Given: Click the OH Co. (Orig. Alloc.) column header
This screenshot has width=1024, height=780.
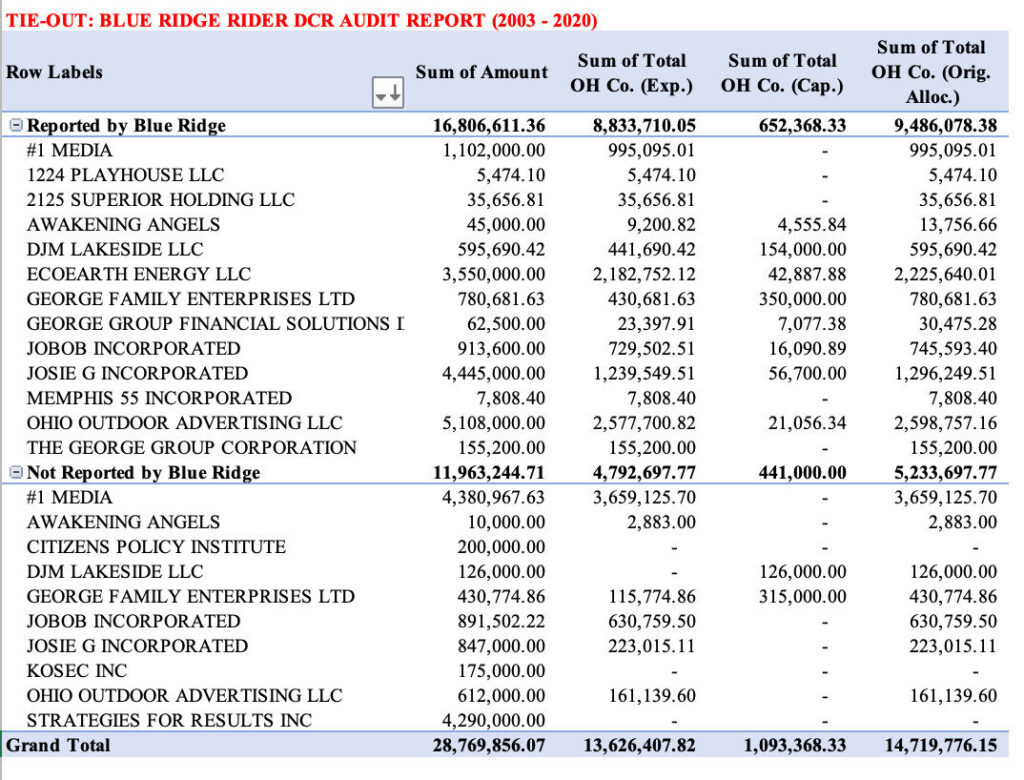Looking at the screenshot, I should tap(931, 72).
